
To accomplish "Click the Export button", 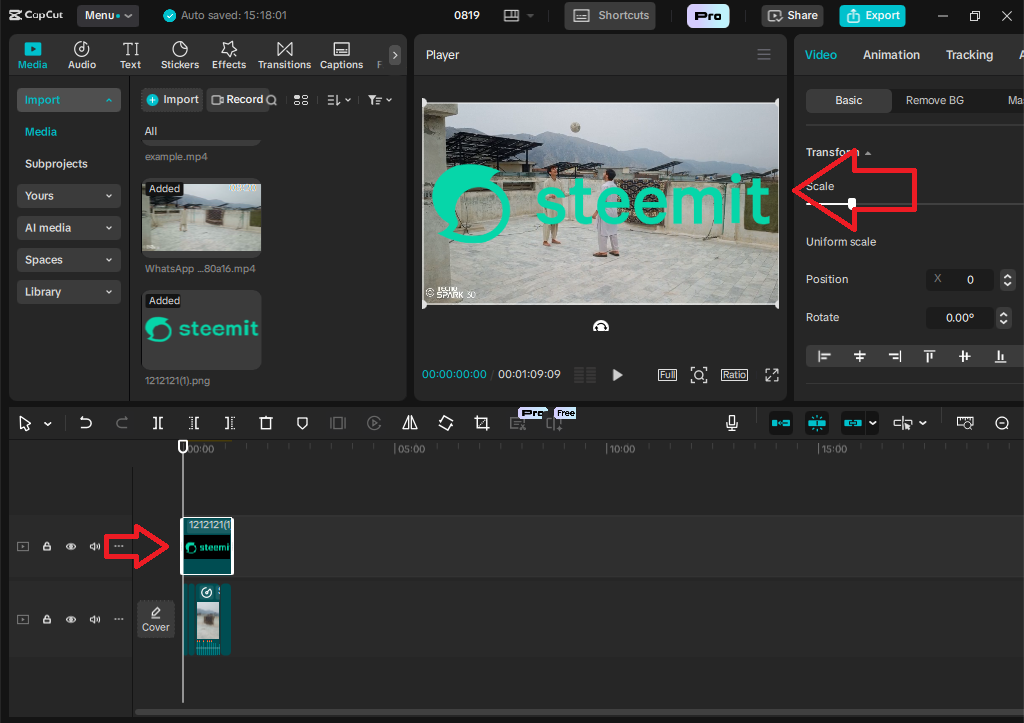I will tap(872, 16).
